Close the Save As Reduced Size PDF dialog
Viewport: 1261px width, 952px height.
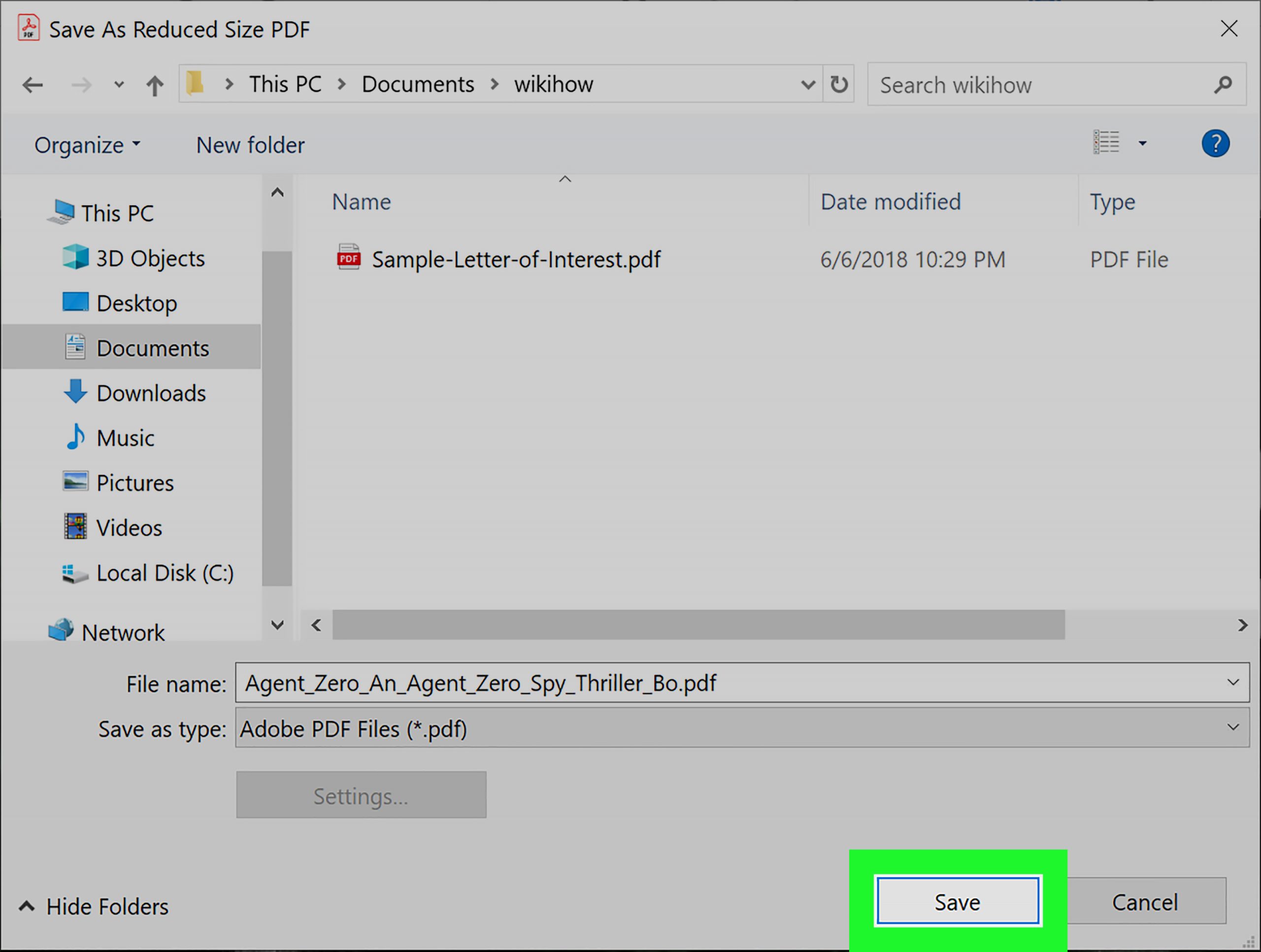coord(1228,29)
